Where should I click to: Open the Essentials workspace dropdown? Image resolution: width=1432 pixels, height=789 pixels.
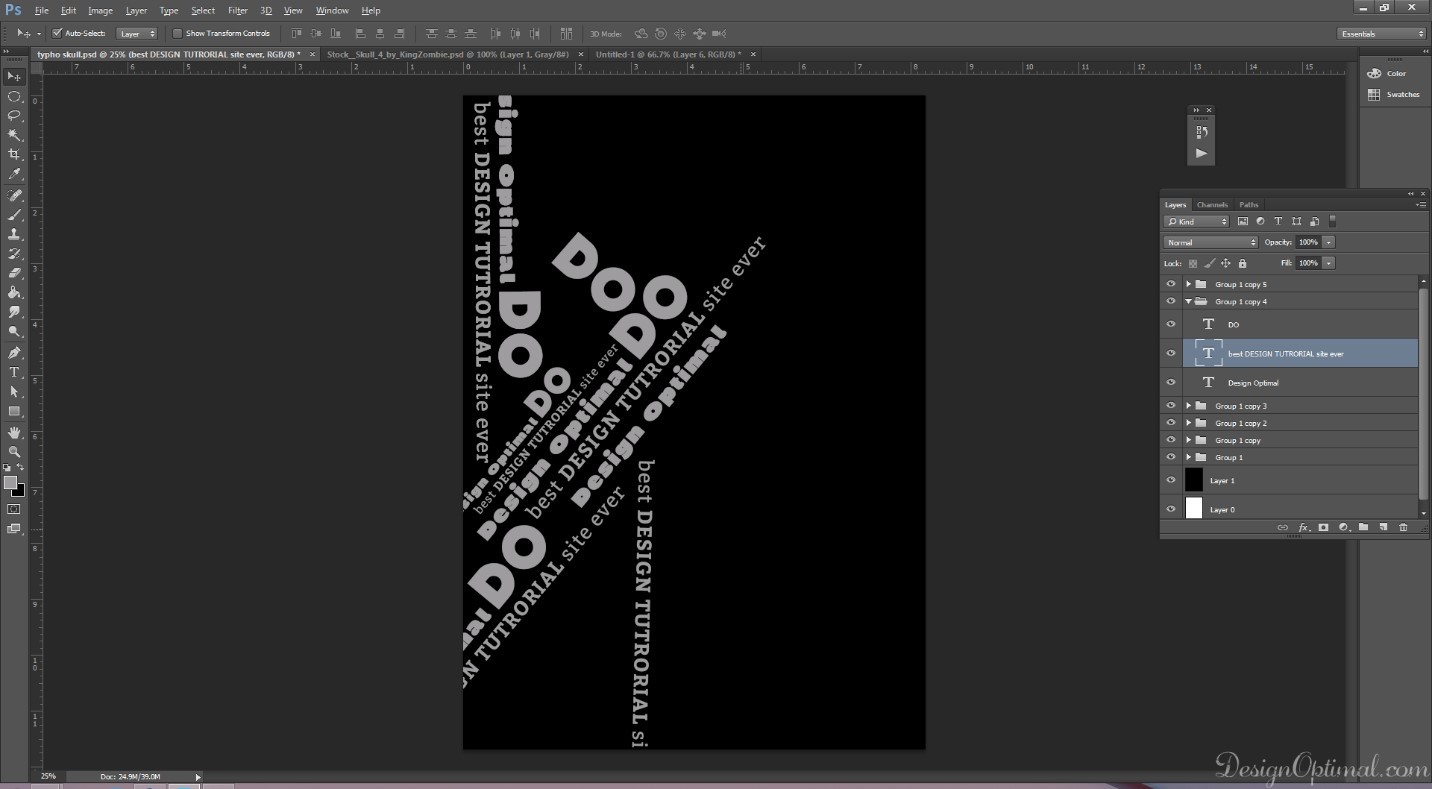[x=1382, y=33]
